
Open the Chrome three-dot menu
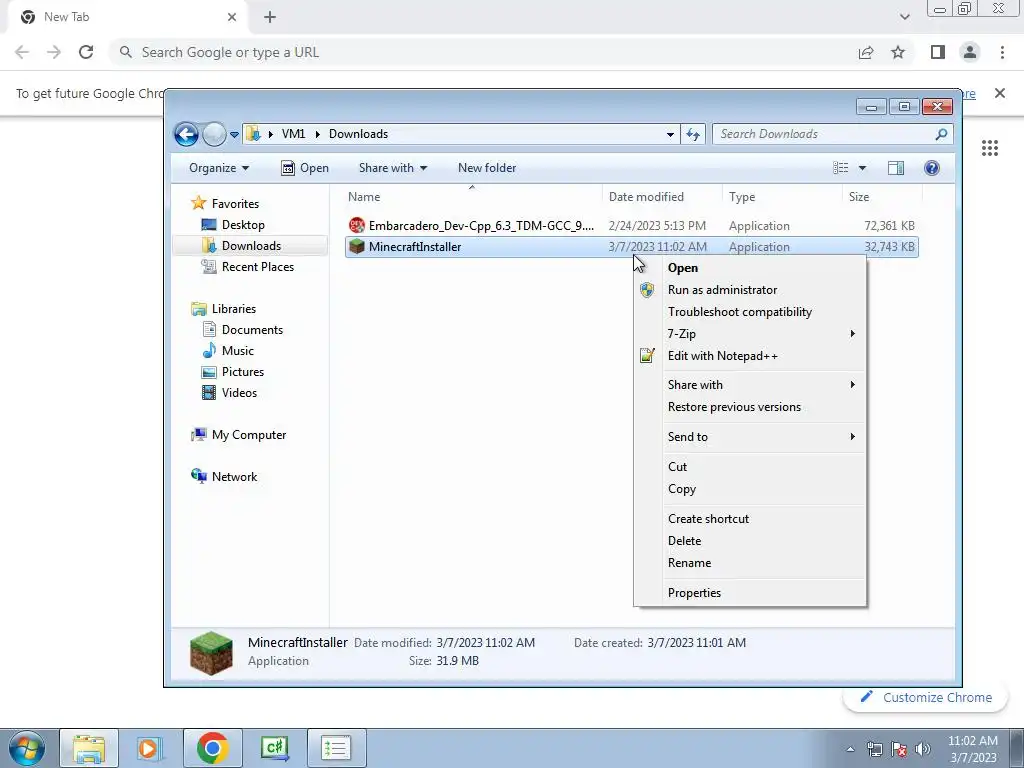pyautogui.click(x=1002, y=52)
